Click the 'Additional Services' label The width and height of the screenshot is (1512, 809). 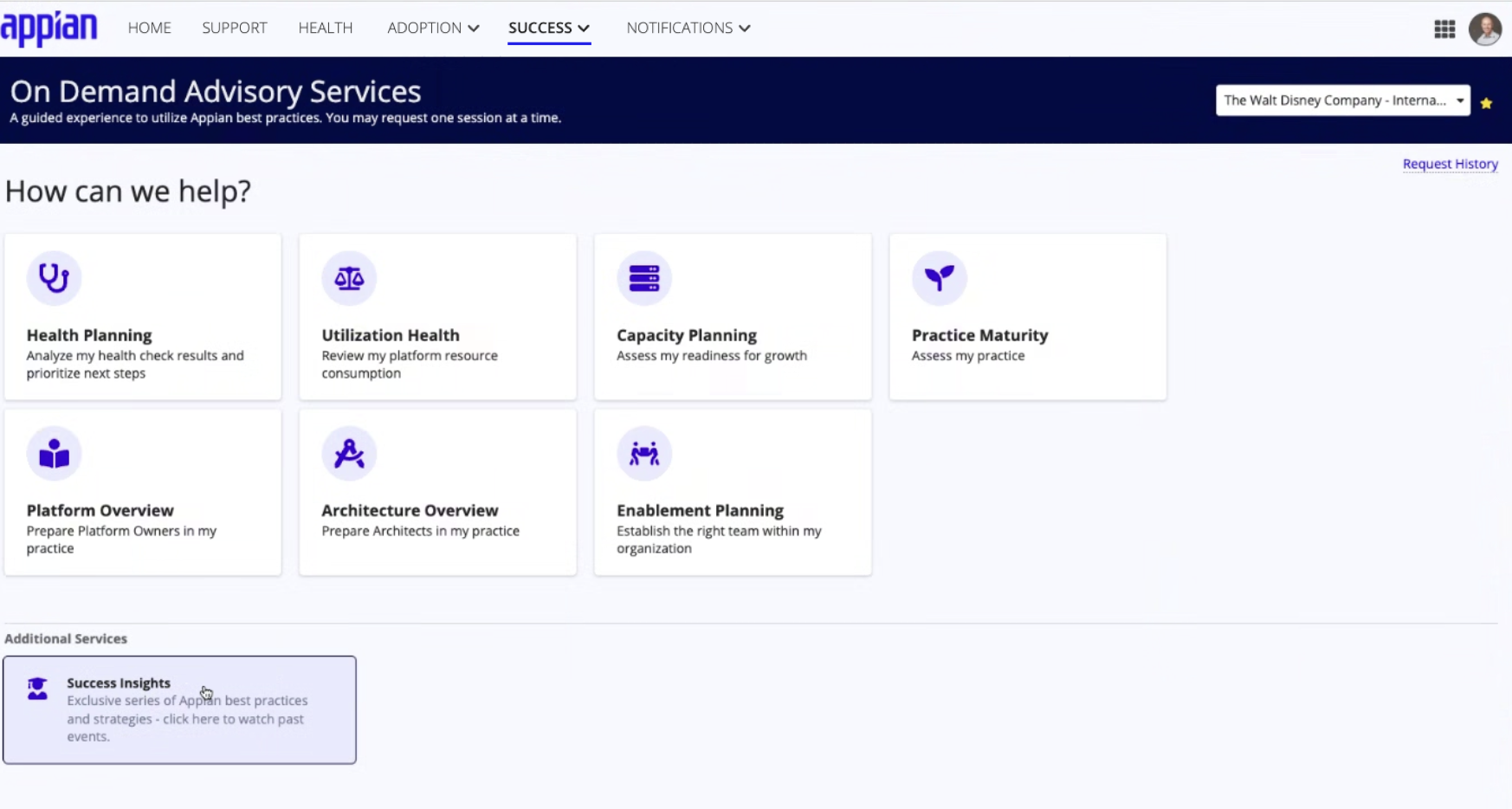[66, 638]
